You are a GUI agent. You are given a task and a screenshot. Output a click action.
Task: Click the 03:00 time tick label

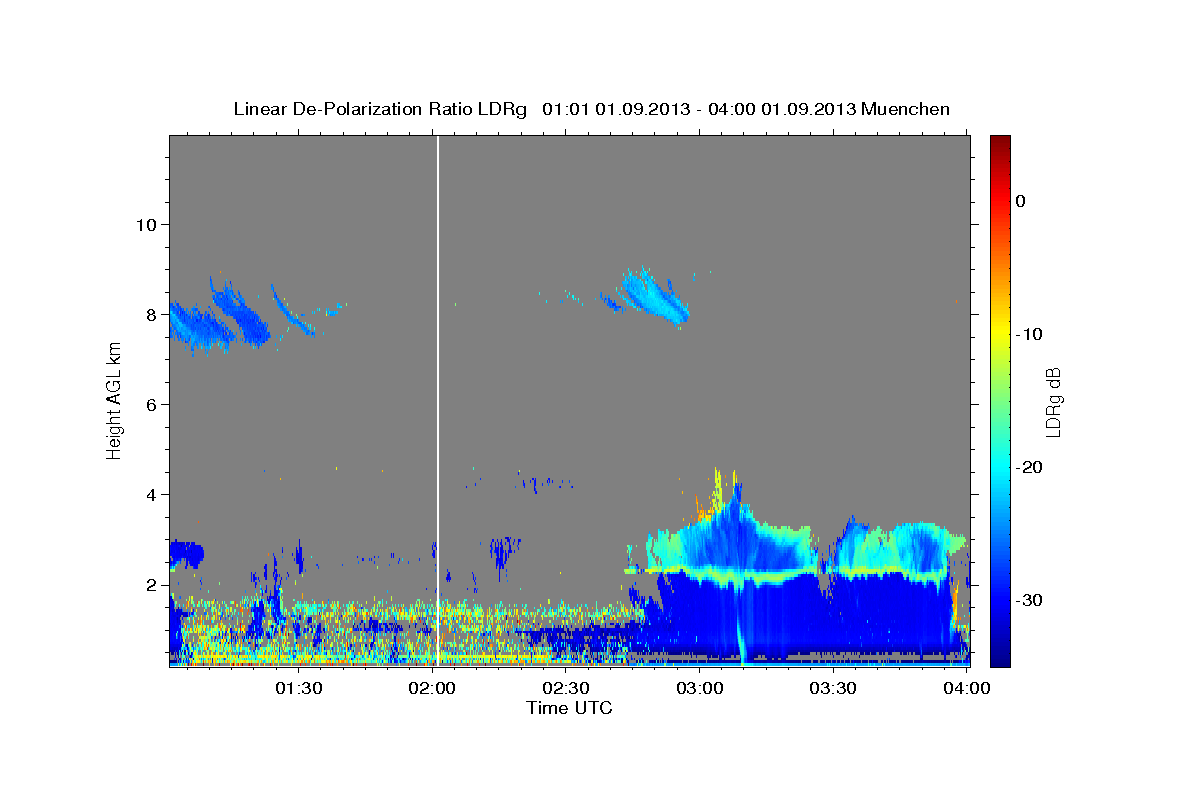[x=700, y=688]
